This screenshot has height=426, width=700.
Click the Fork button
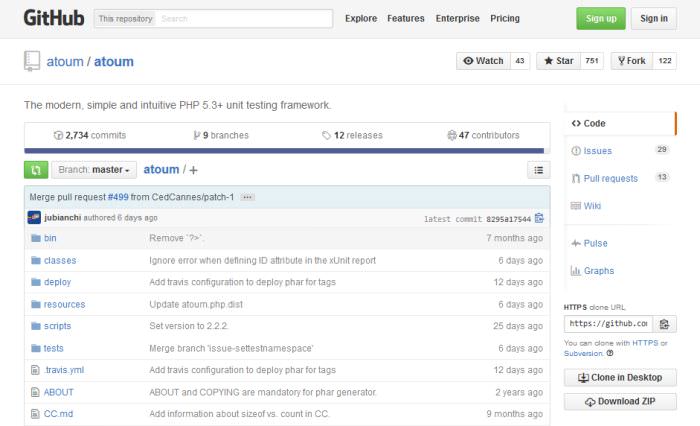(x=632, y=61)
